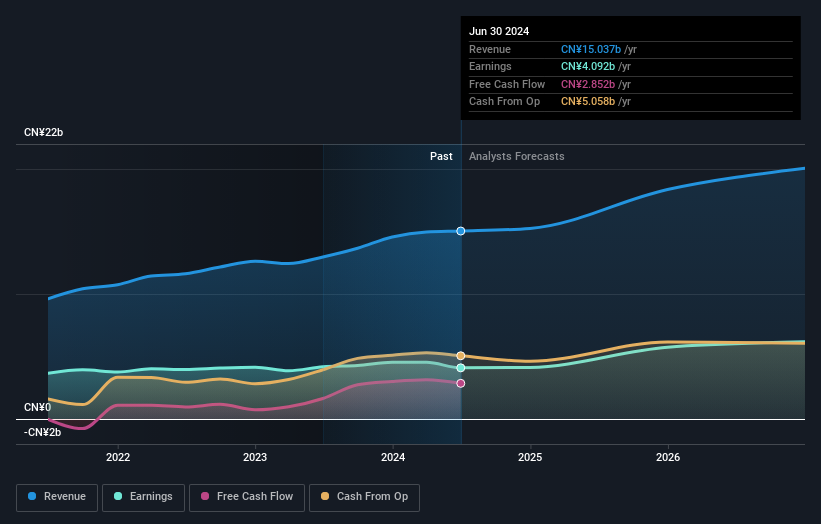Screen dimensions: 821x524
Task: Click the 2026 x-axis label
Action: (x=668, y=457)
